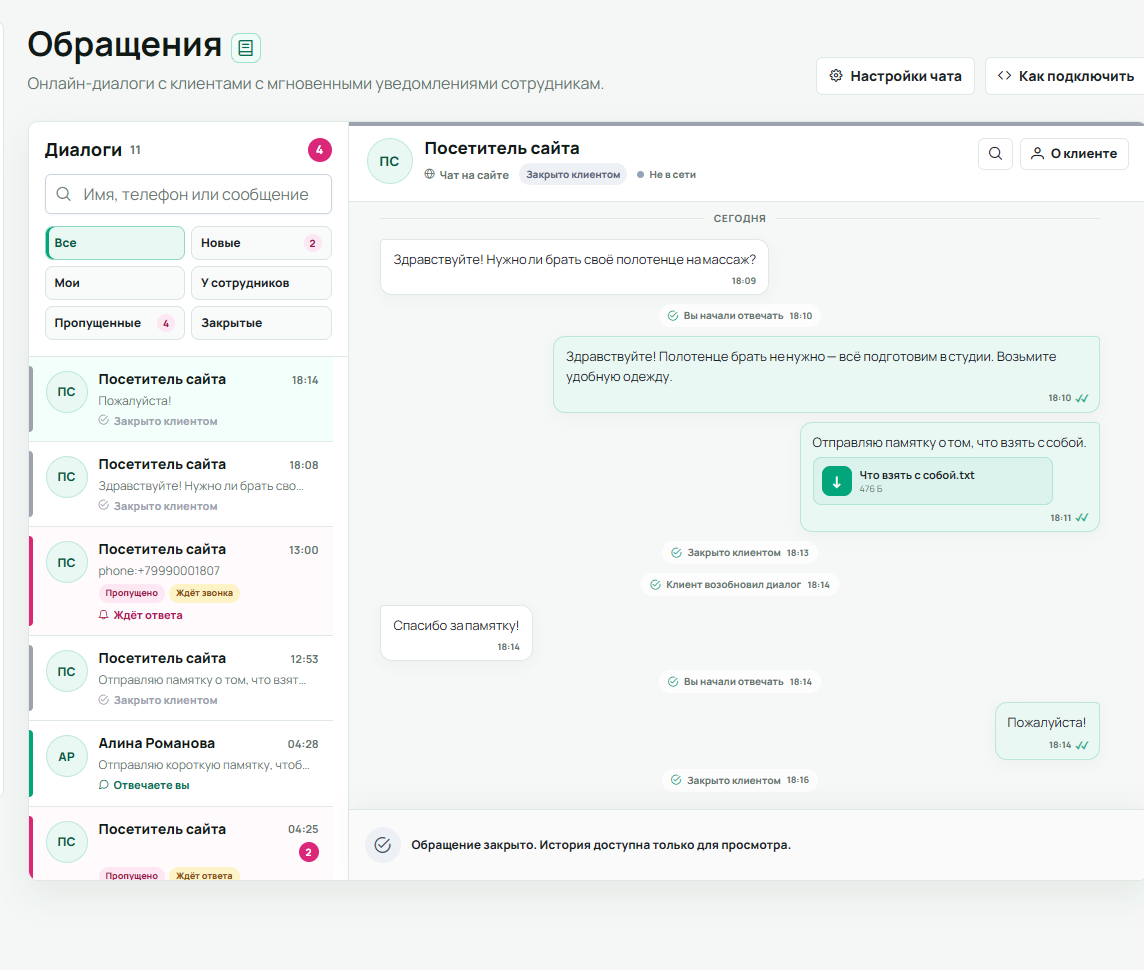Click the "Клиент возобновил диалог 18:14" note
This screenshot has width=1144, height=970.
pos(740,585)
